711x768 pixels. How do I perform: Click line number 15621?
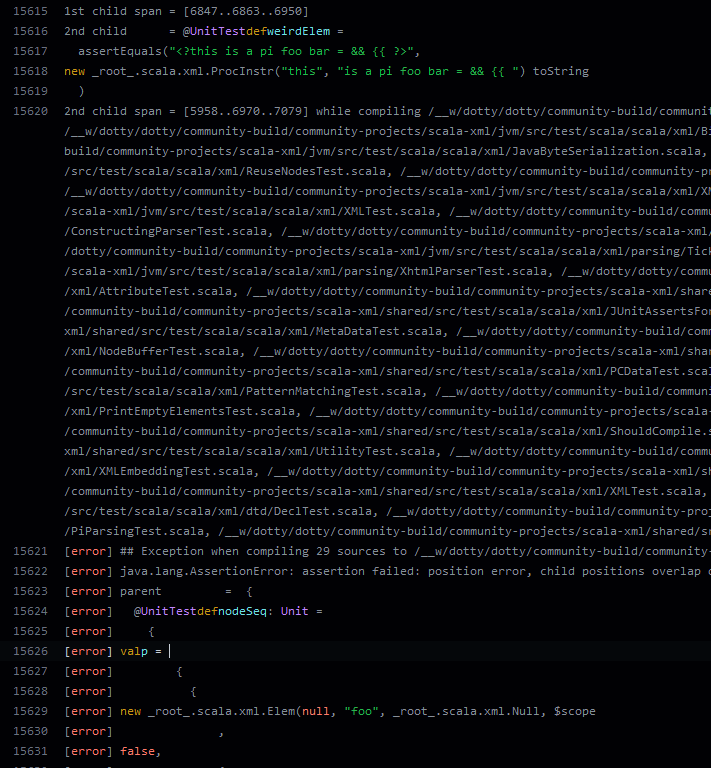[x=30, y=552]
